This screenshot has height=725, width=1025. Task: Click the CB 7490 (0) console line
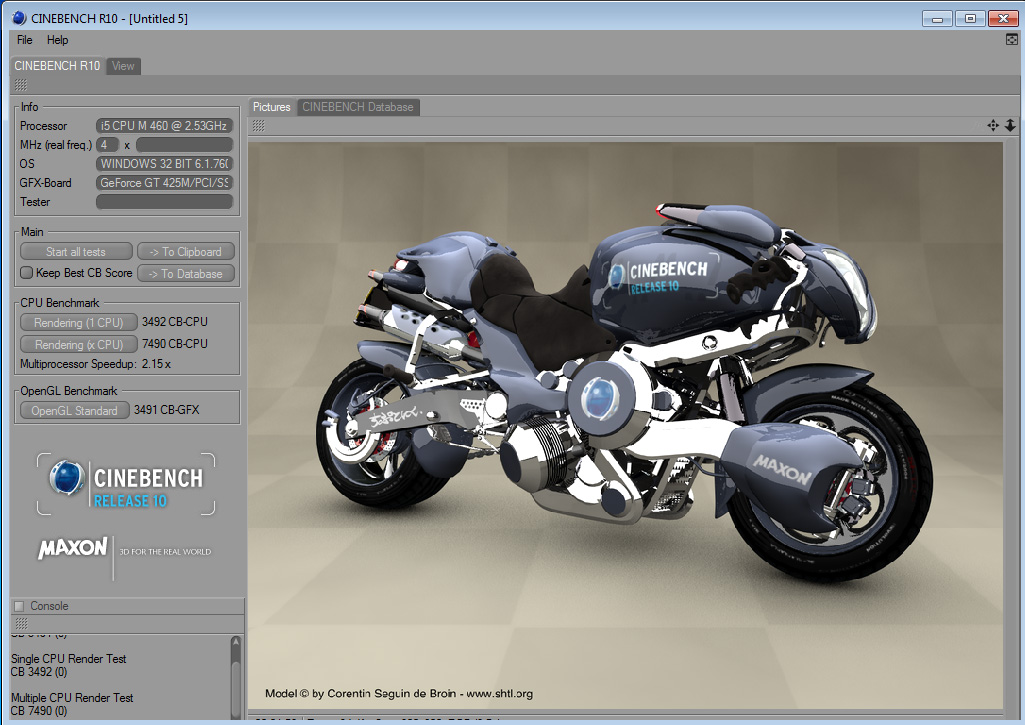(x=39, y=711)
